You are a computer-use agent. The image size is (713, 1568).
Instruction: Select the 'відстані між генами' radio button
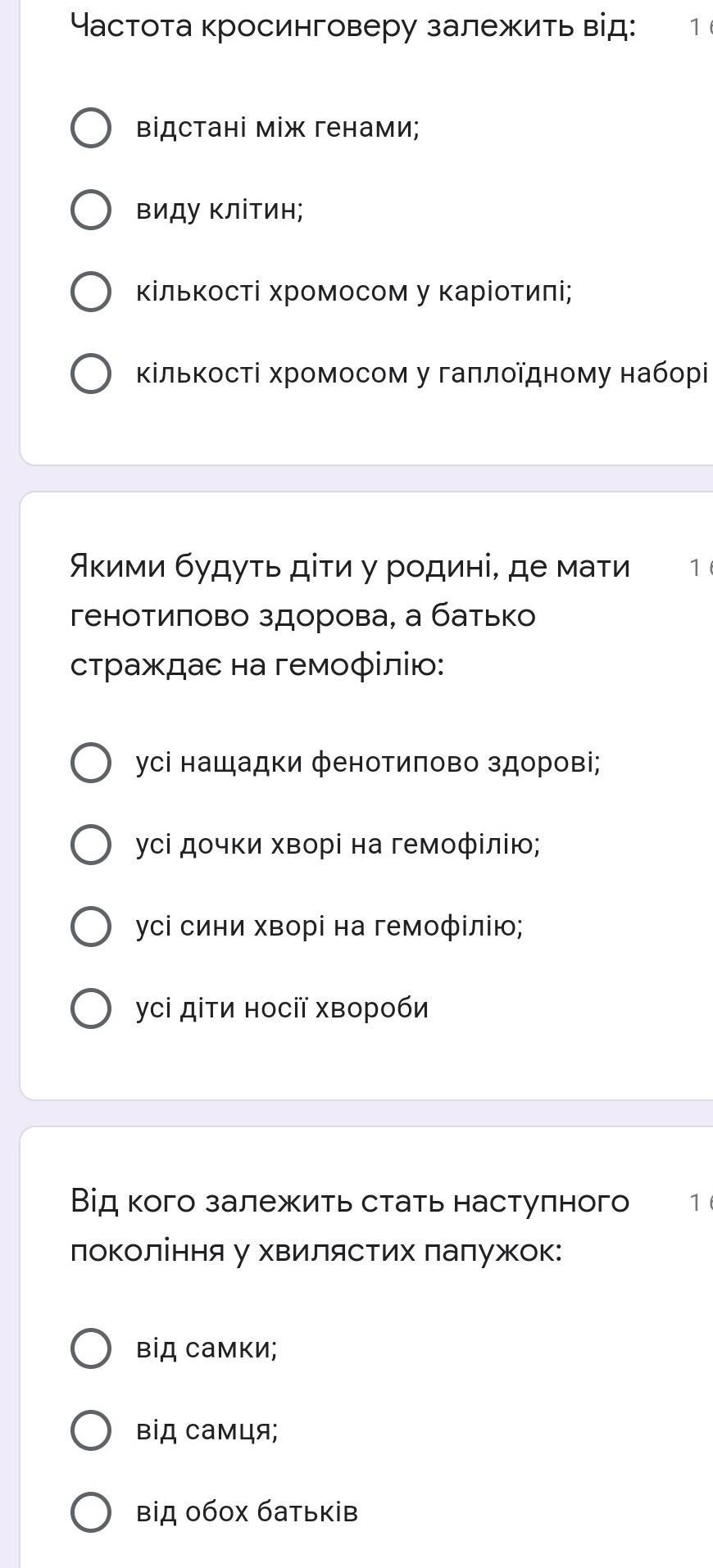coord(91,128)
